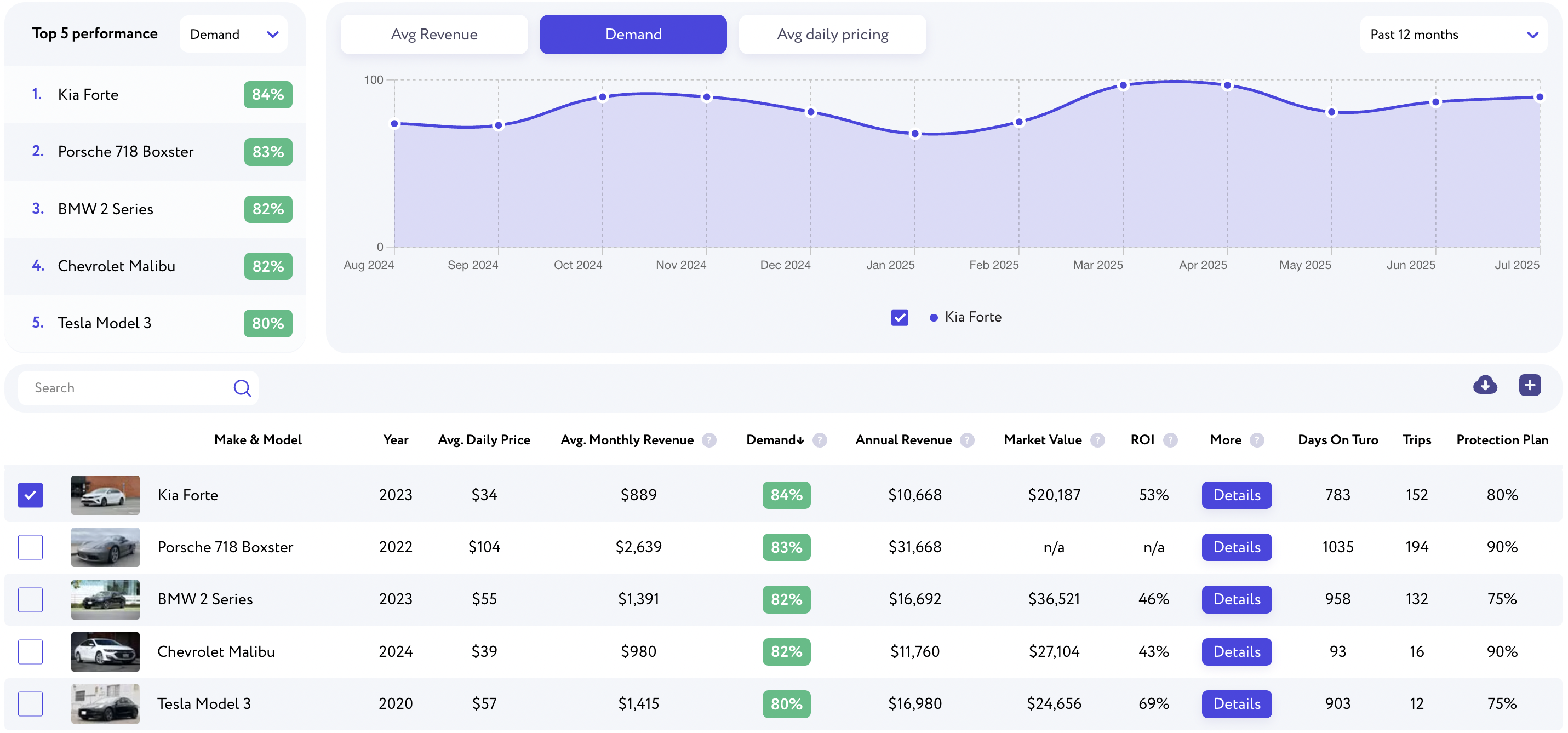Switch to Avg daily pricing tab
The image size is (1568, 733).
833,34
